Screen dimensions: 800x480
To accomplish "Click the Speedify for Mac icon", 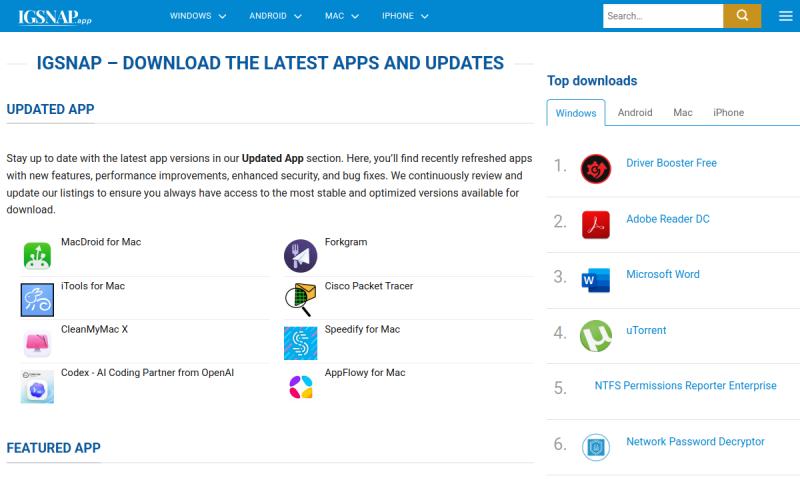I will (x=300, y=343).
